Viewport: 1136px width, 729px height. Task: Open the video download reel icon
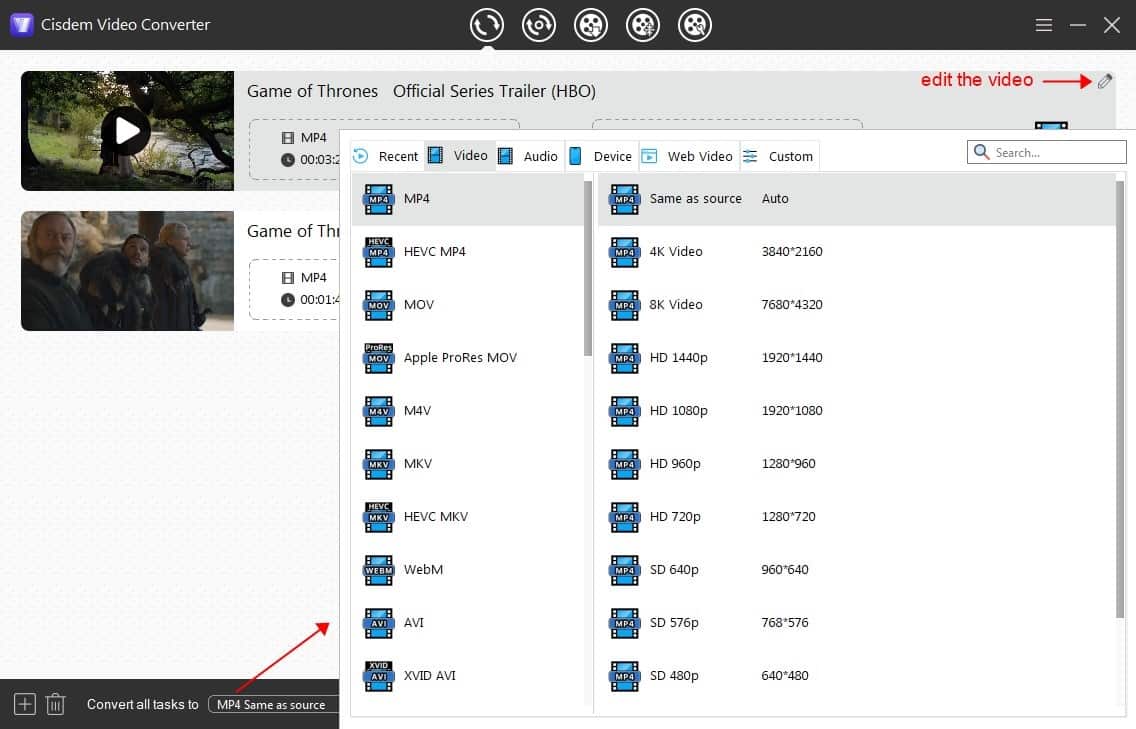(591, 25)
